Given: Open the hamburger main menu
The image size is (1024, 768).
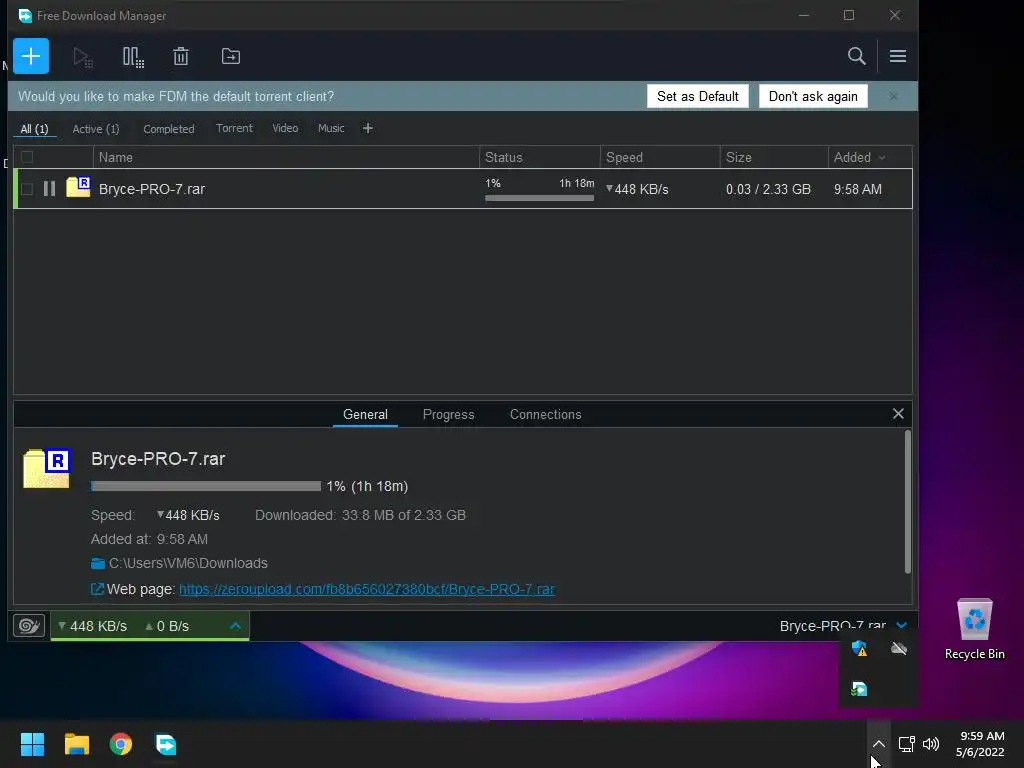Looking at the screenshot, I should coord(897,56).
